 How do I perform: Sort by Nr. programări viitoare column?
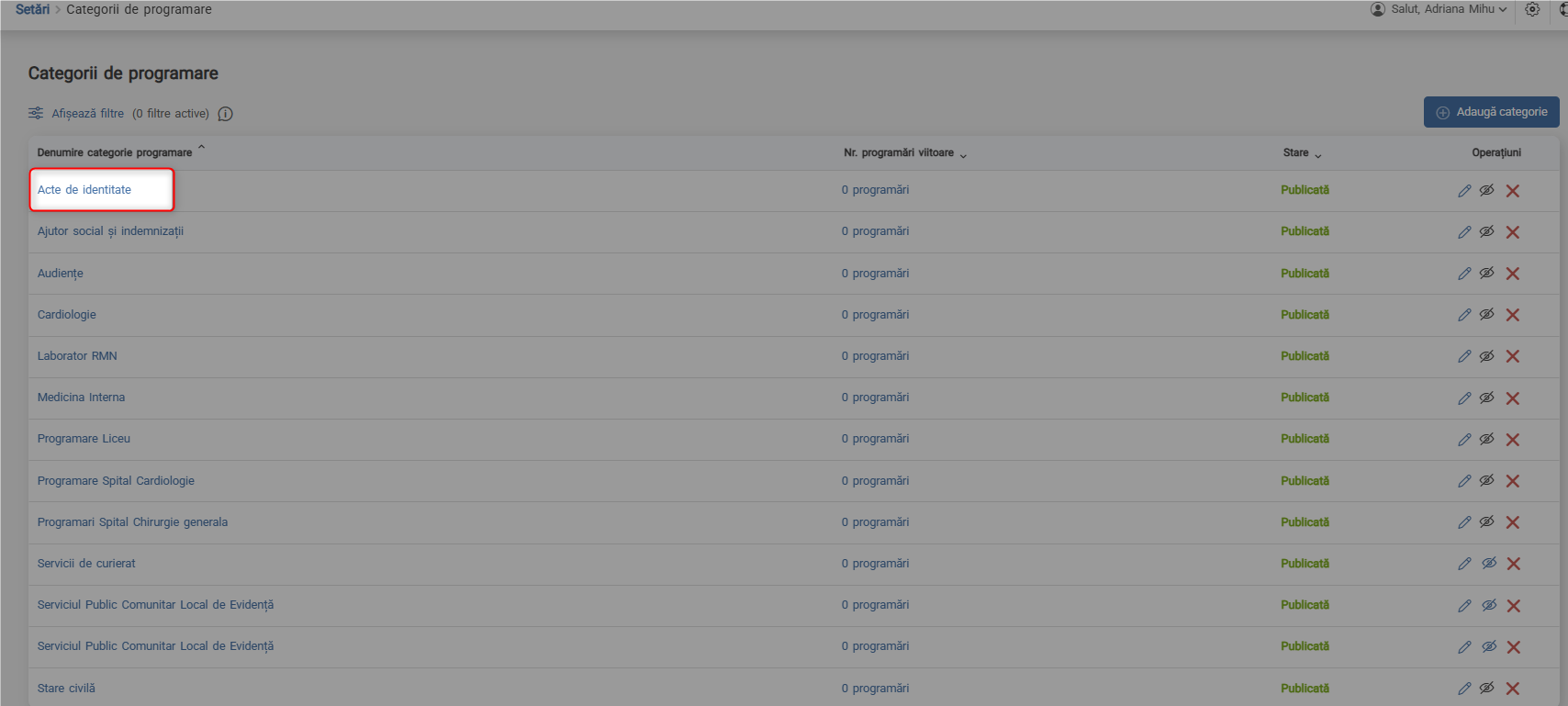(900, 152)
